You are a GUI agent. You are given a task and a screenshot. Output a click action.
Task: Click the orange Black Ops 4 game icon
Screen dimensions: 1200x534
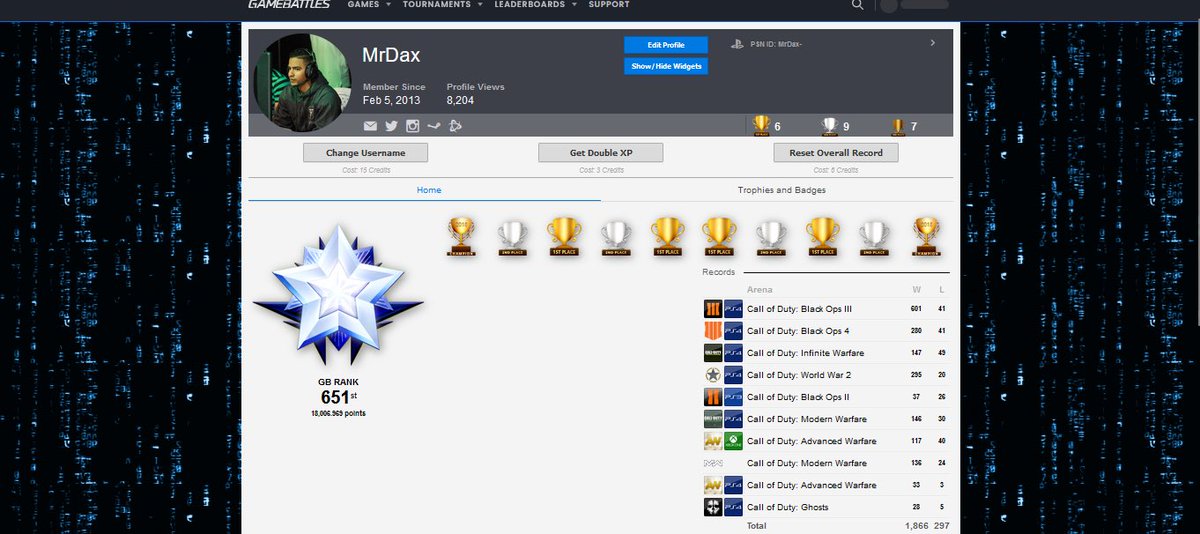(713, 331)
